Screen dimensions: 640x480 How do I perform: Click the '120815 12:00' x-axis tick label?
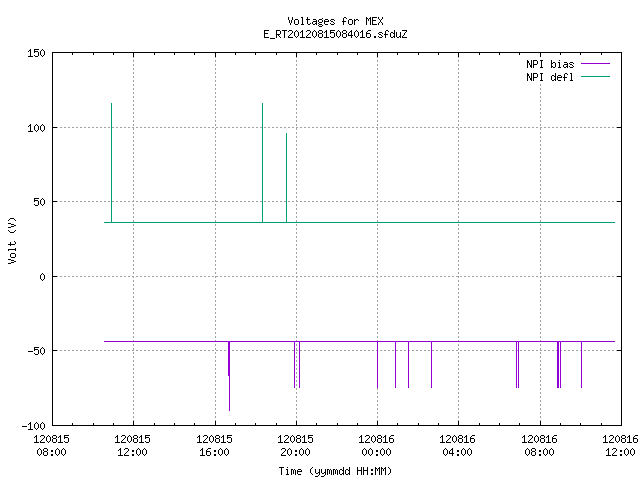pyautogui.click(x=132, y=446)
